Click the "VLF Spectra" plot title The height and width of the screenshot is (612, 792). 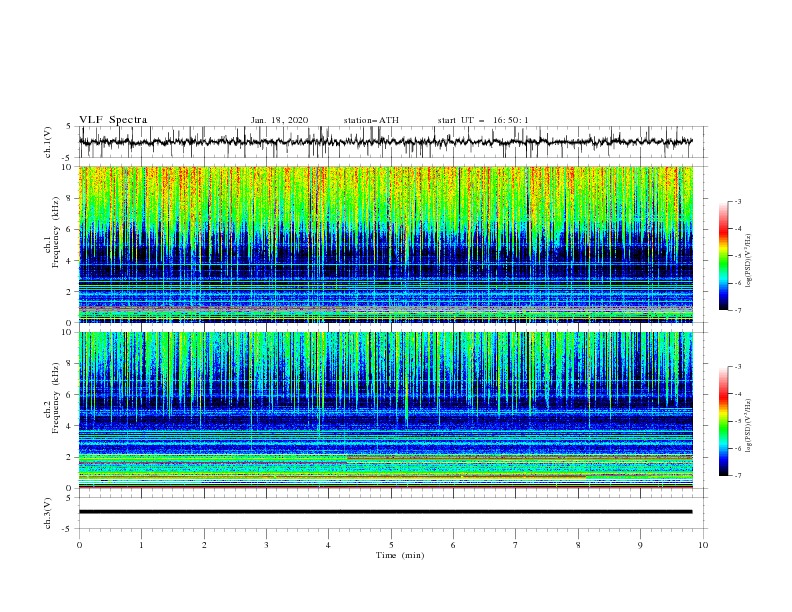click(113, 120)
